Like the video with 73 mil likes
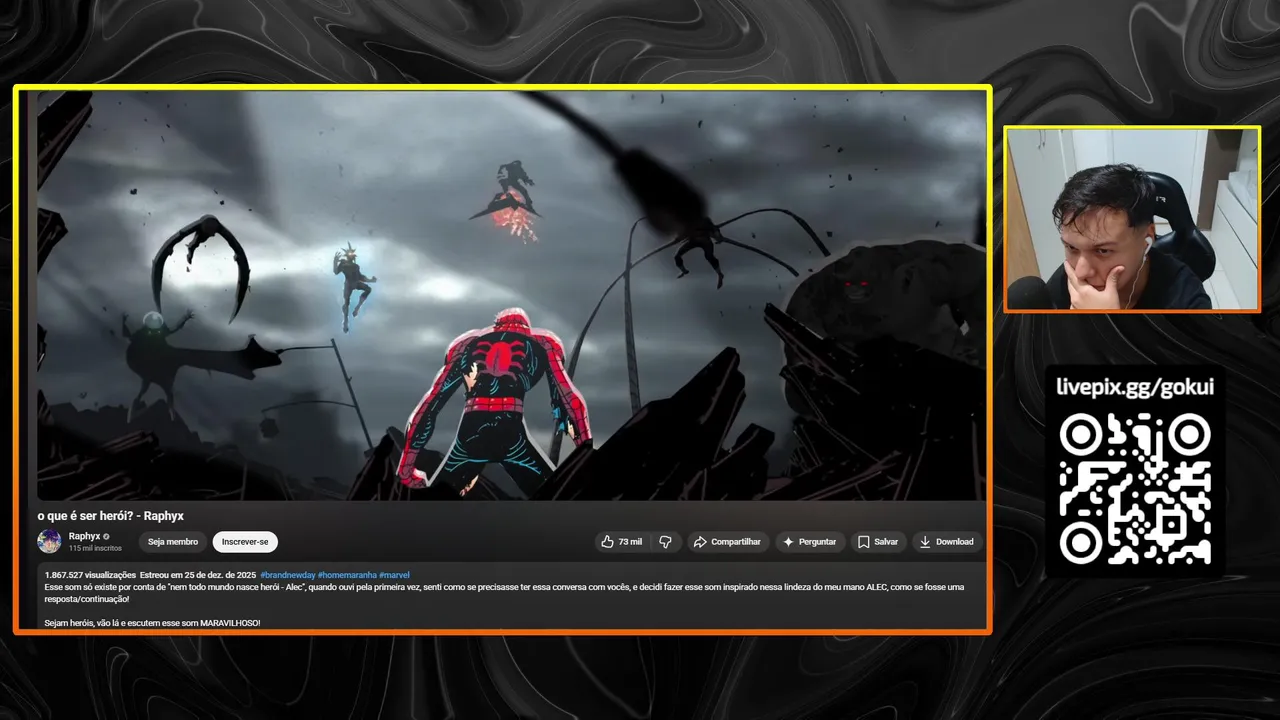Screen dimensions: 1280x720 (x=621, y=542)
